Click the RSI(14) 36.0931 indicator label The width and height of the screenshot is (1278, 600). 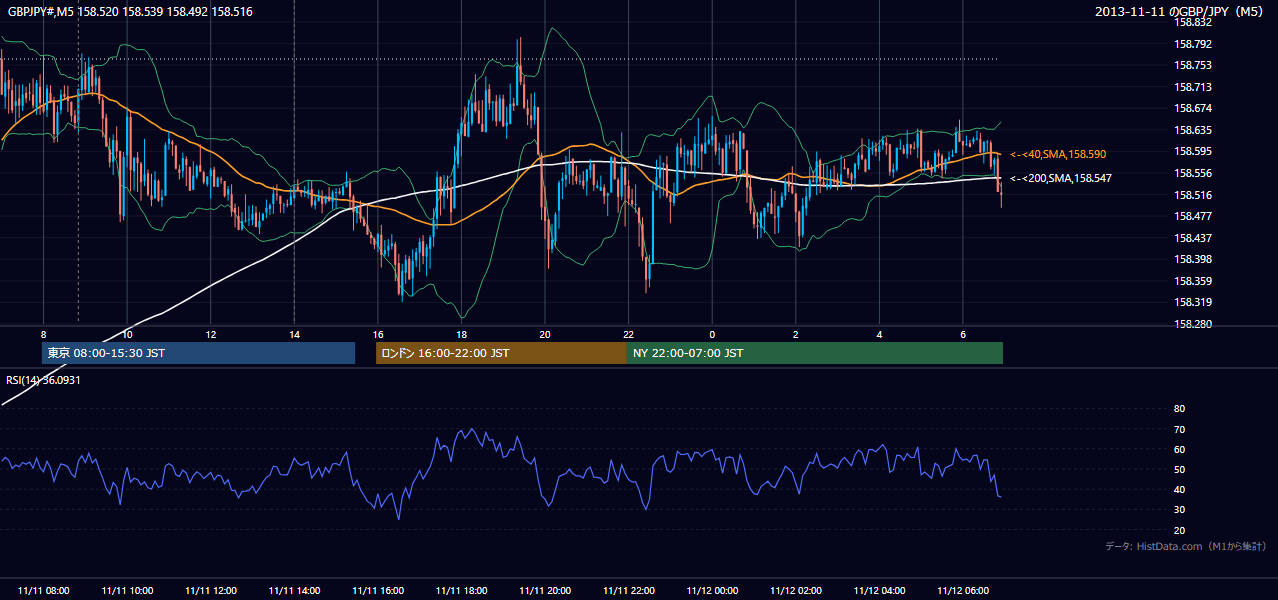pos(43,380)
